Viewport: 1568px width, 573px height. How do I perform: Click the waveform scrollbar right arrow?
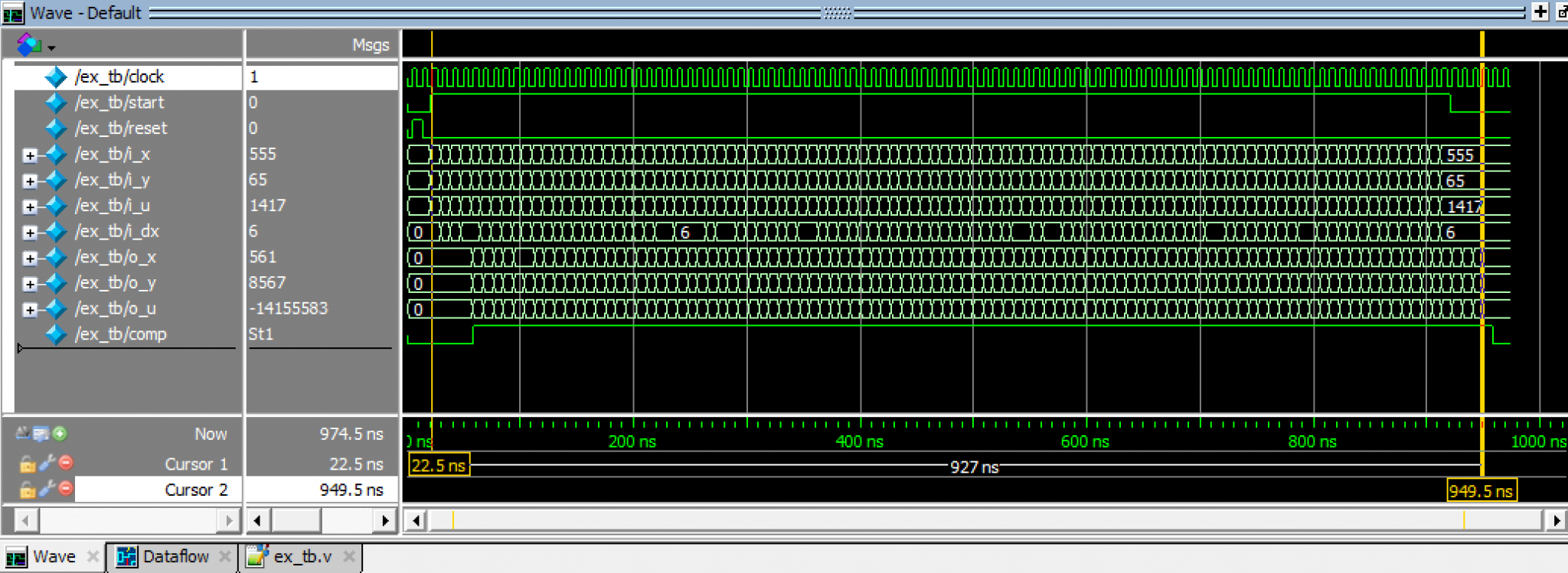[x=1556, y=520]
